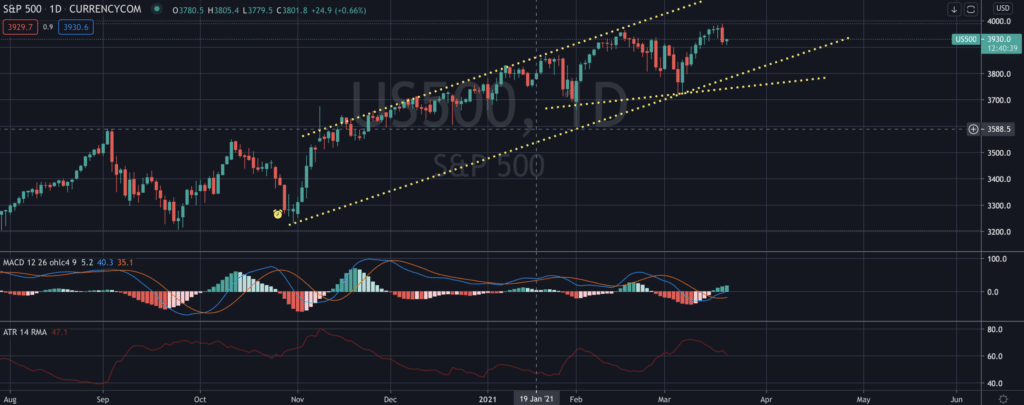
Task: Click the US500 price label tag
Action: tap(967, 40)
